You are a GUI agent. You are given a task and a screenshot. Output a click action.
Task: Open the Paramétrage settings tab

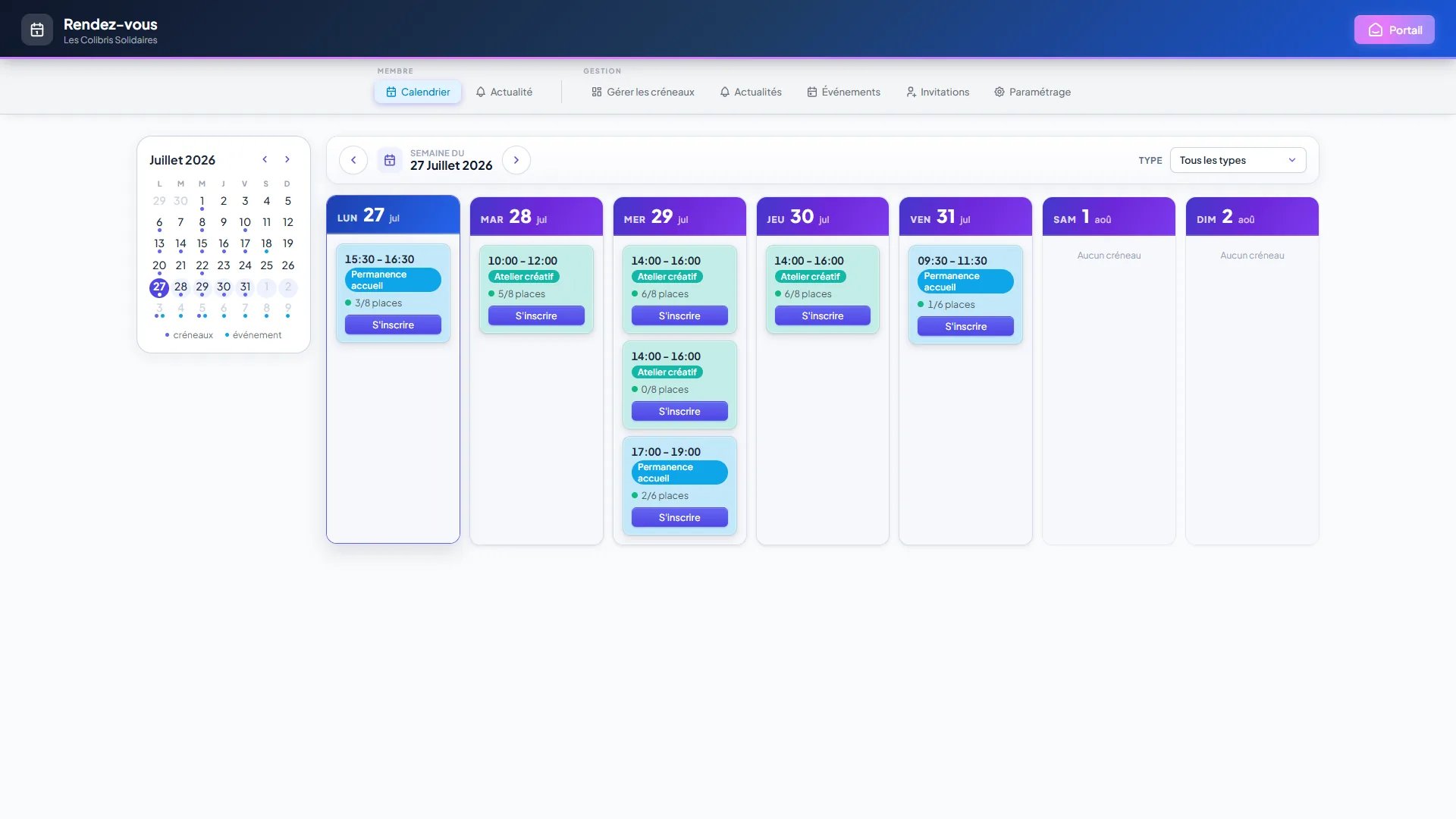click(x=1033, y=92)
